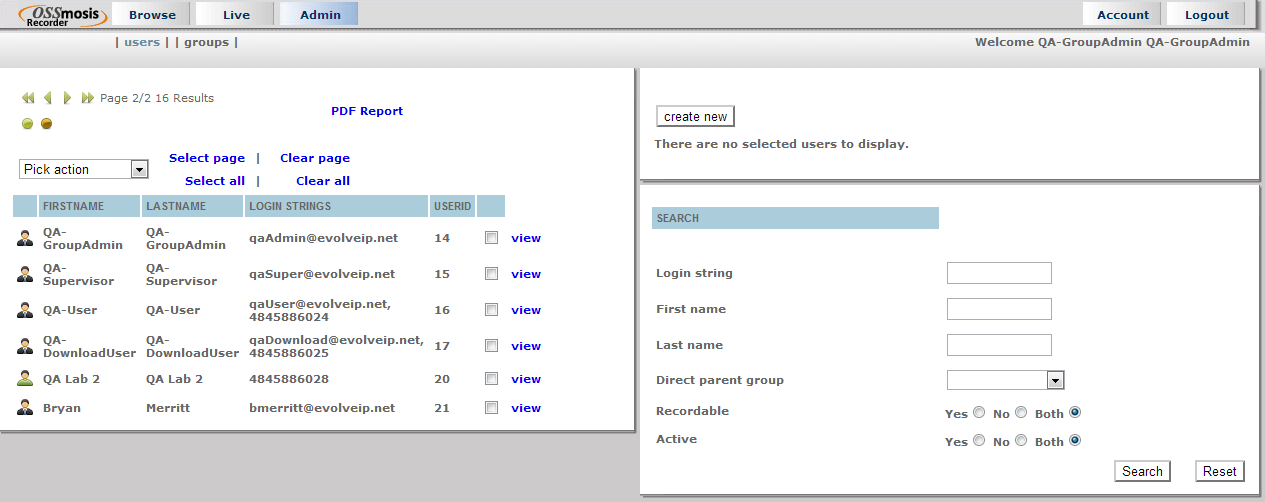Image resolution: width=1265 pixels, height=502 pixels.
Task: Click the user icon beside QA Lab 2
Action: [25, 379]
